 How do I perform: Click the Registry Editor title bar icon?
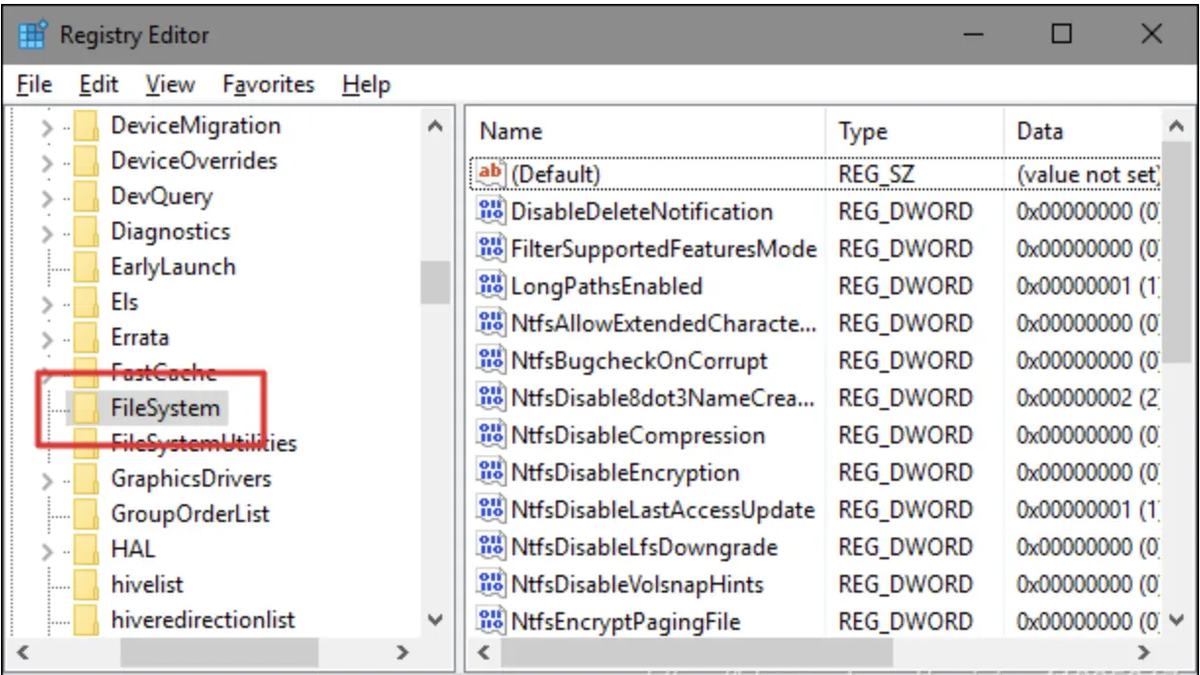tap(32, 35)
